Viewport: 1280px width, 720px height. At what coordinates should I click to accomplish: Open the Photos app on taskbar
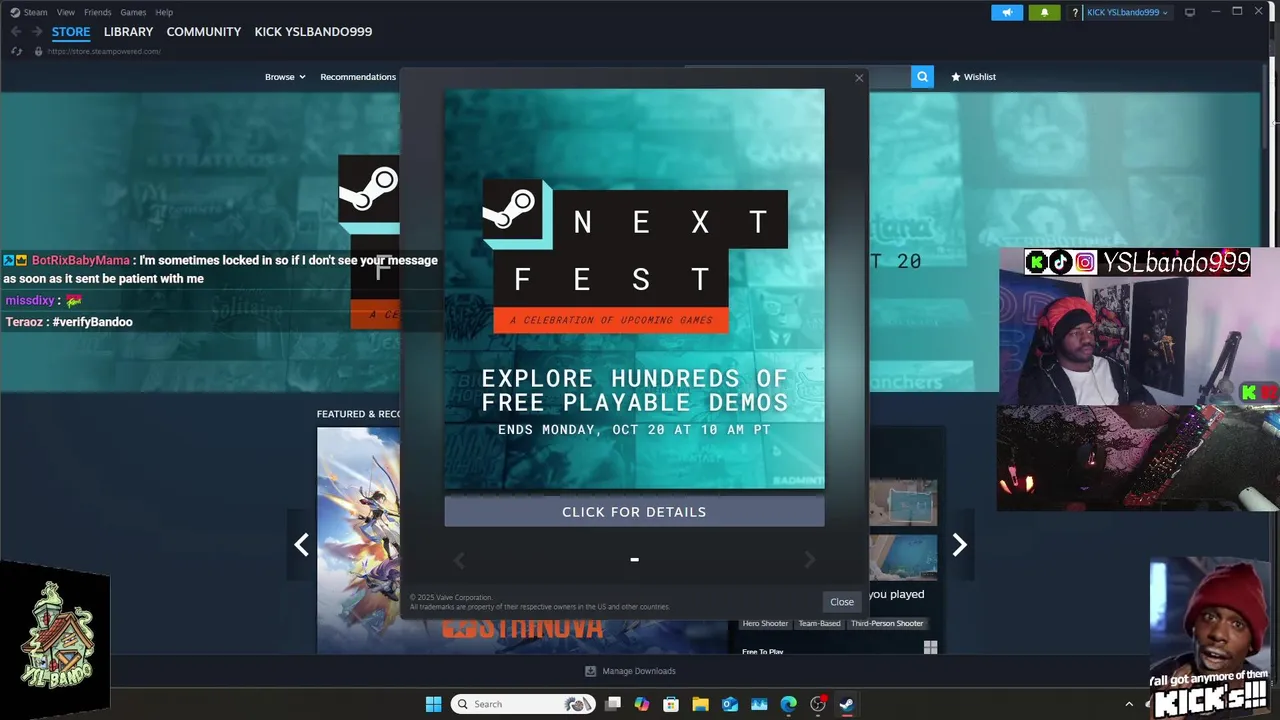point(759,704)
